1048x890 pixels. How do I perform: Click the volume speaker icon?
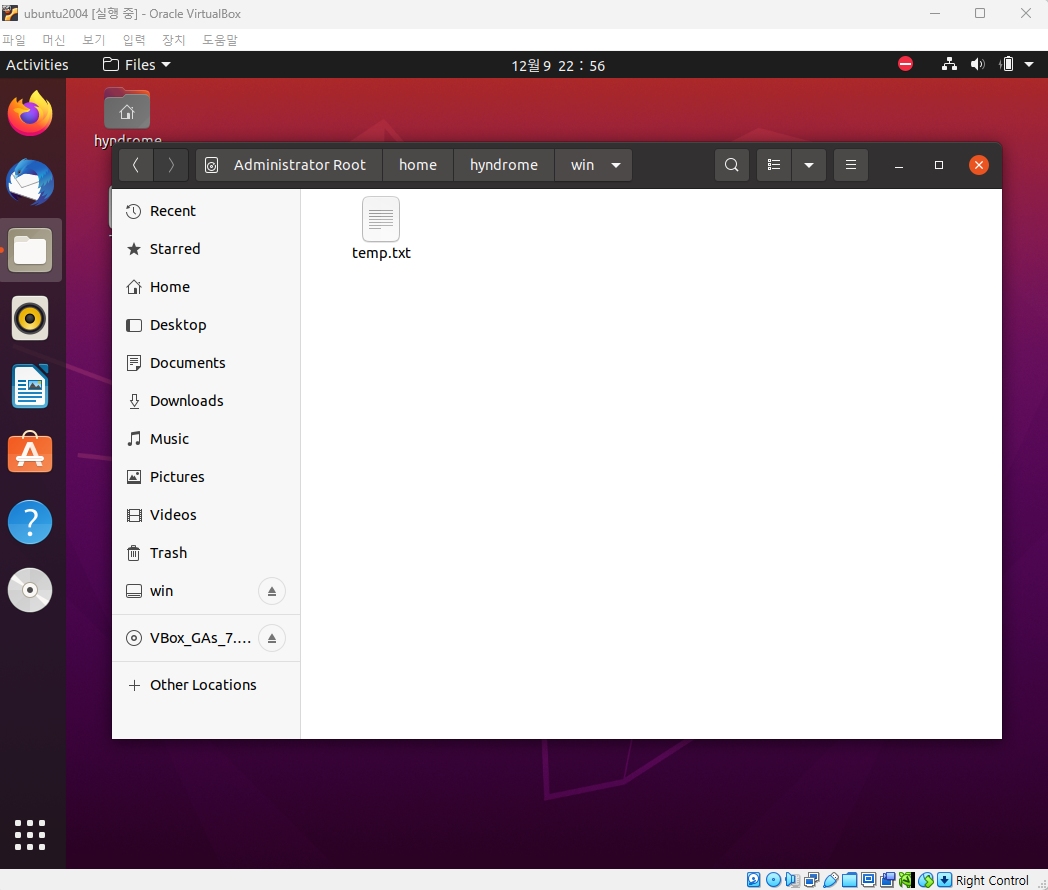pyautogui.click(x=978, y=65)
